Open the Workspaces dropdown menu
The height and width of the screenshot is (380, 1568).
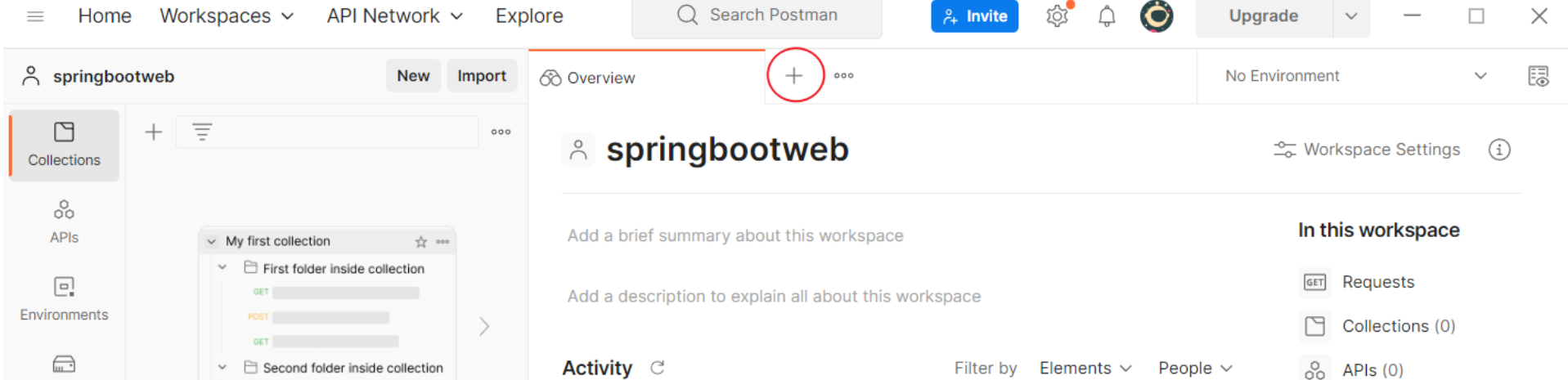[227, 16]
